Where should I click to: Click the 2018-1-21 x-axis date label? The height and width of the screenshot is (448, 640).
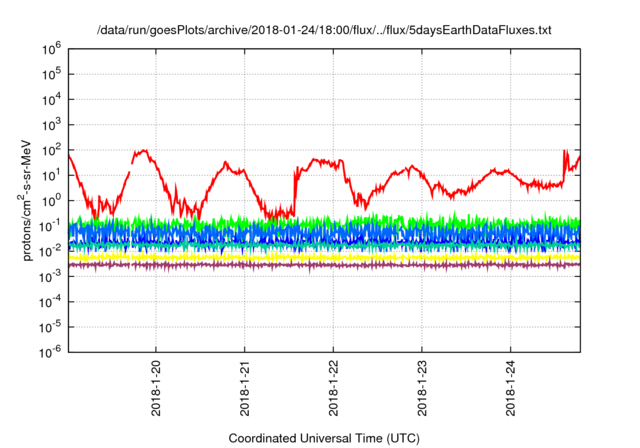(244, 388)
